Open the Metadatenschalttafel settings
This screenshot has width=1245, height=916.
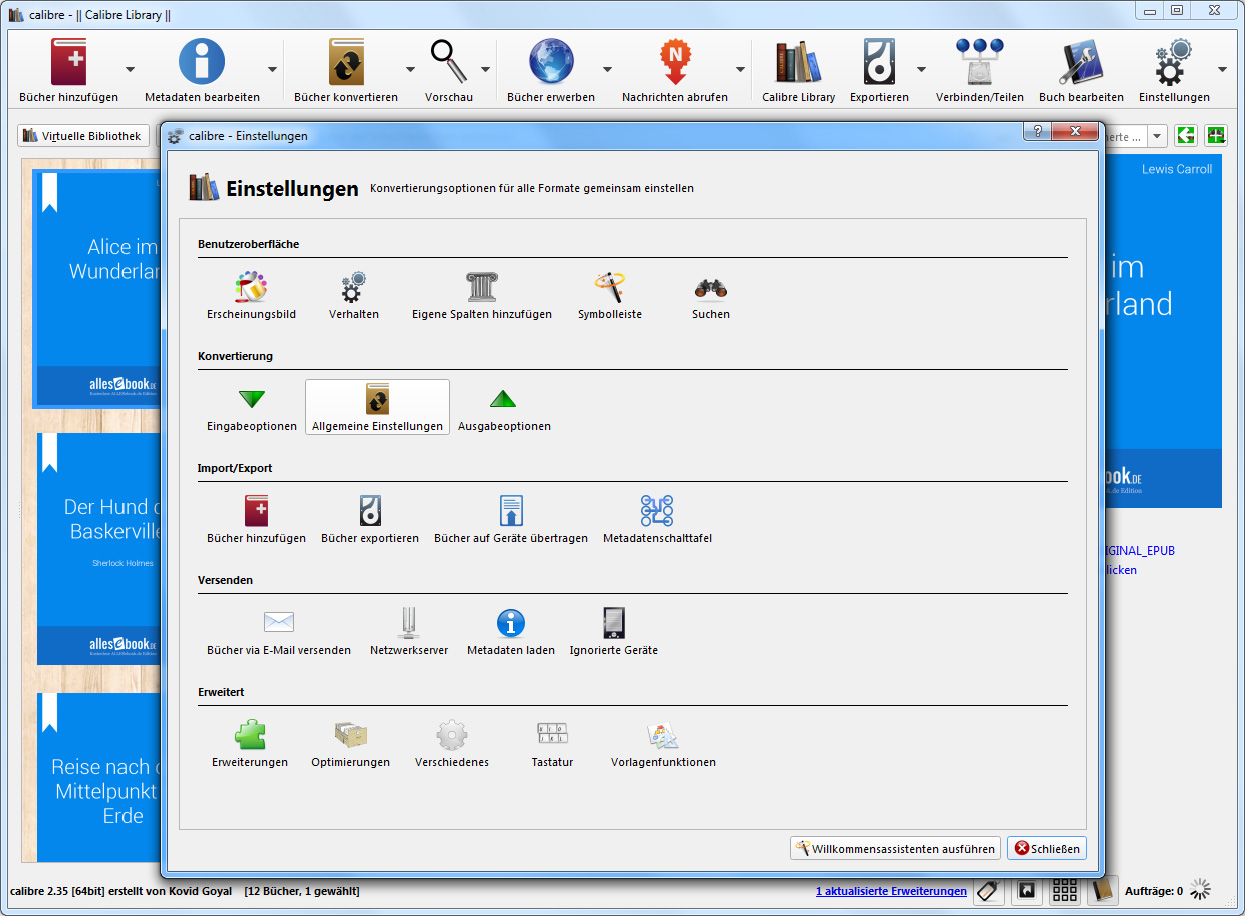[x=657, y=520]
